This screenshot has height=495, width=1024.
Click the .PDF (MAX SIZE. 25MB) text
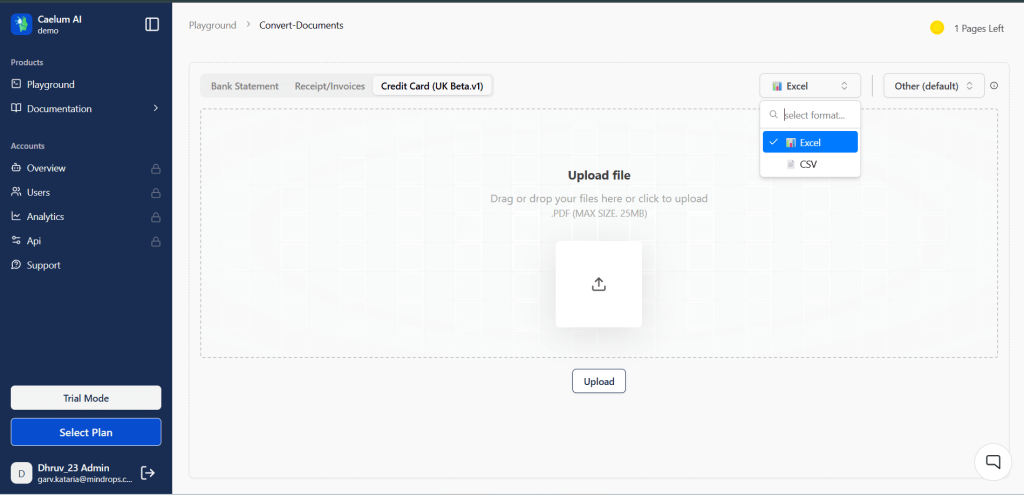[599, 214]
